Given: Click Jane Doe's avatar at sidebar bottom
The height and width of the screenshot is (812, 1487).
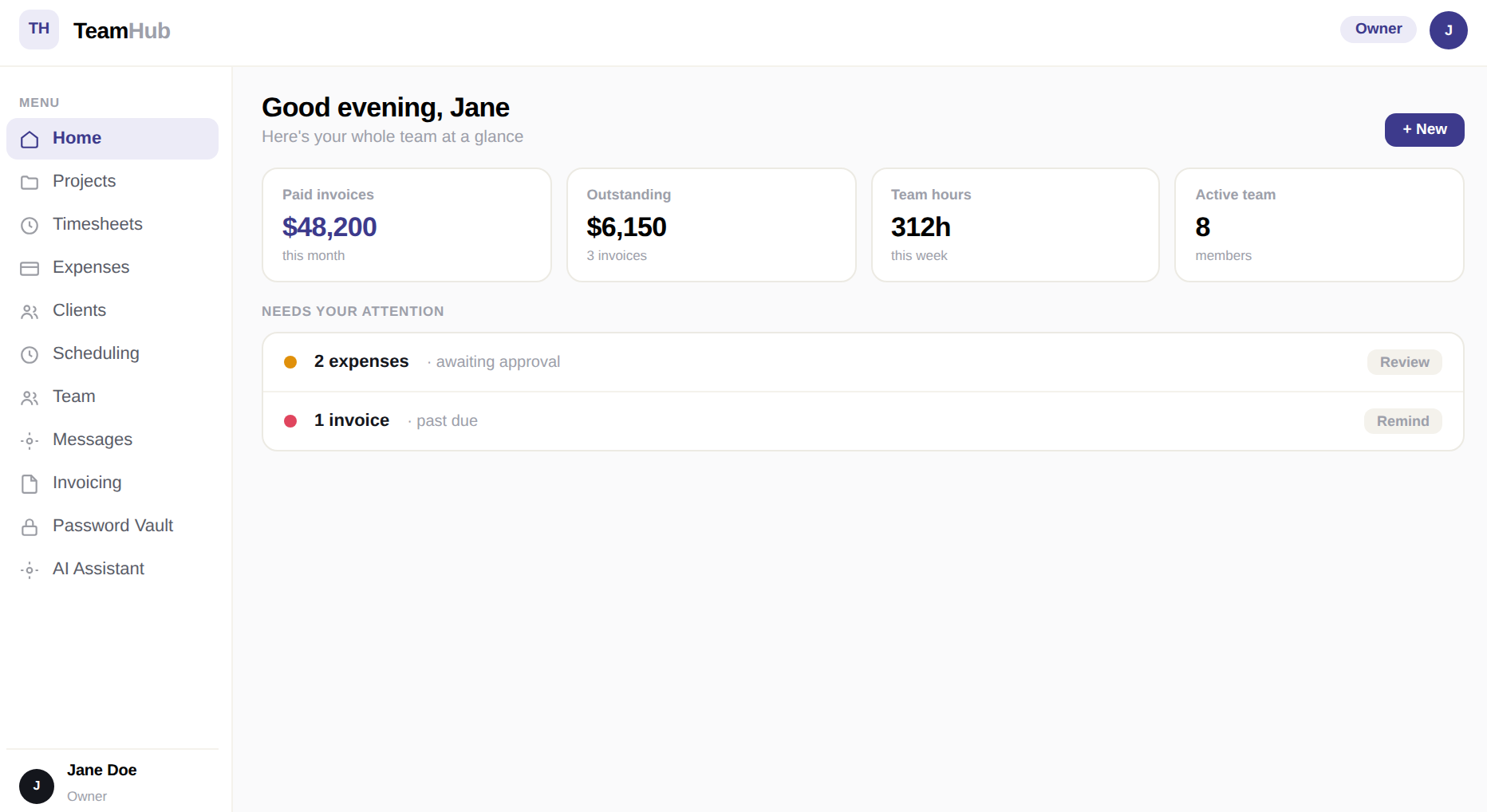Looking at the screenshot, I should [37, 786].
